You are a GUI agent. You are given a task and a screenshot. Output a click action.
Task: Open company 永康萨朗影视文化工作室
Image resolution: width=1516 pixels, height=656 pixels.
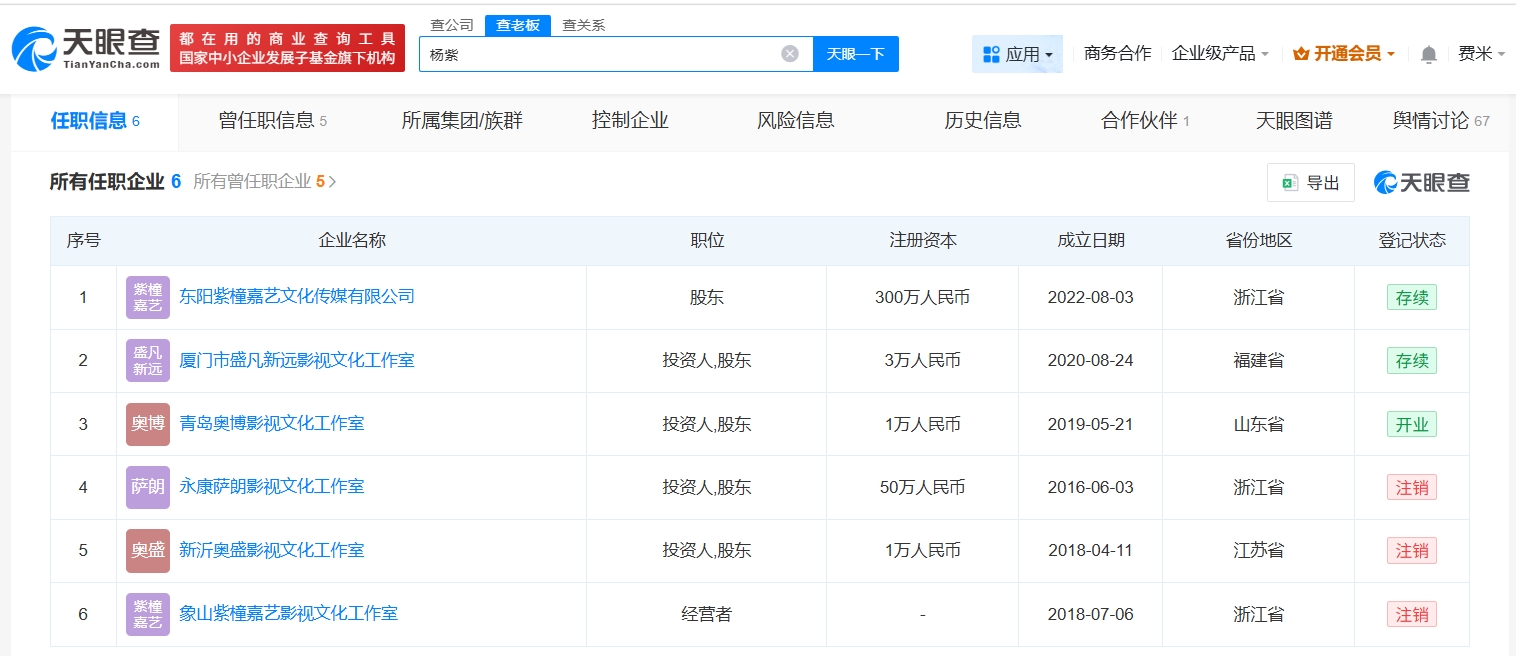tap(272, 487)
